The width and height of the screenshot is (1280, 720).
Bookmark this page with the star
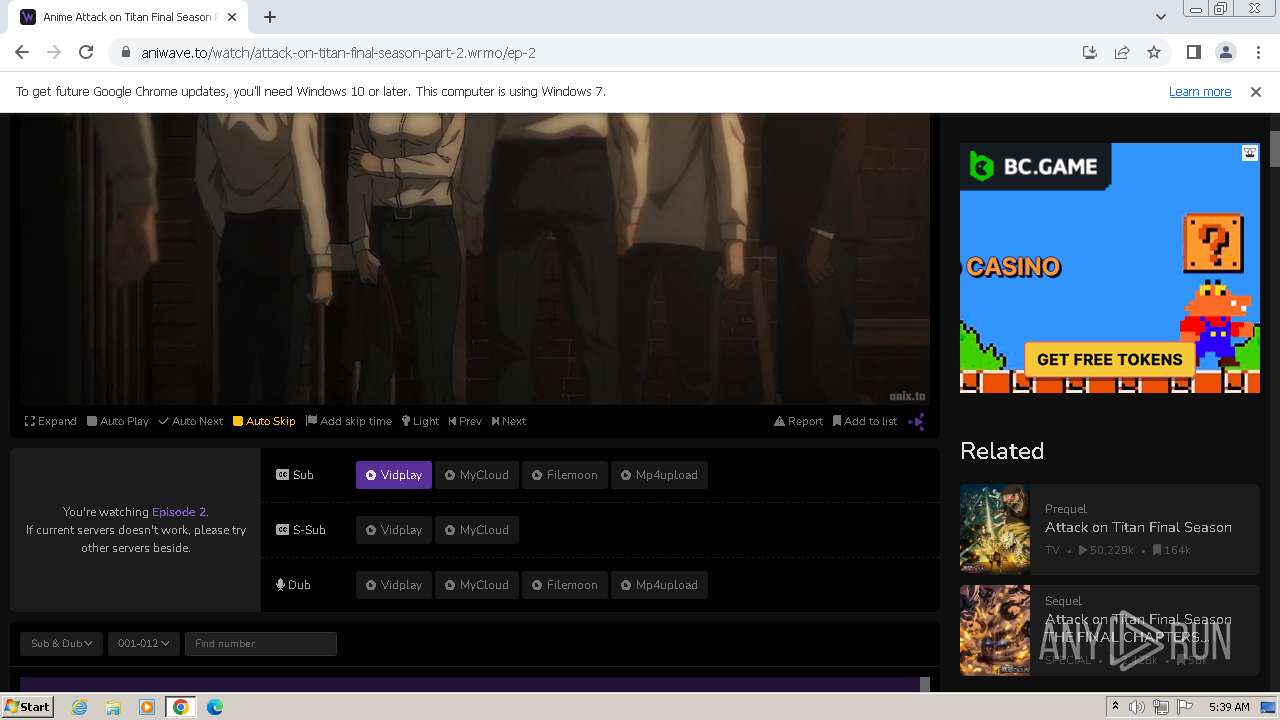(1154, 52)
